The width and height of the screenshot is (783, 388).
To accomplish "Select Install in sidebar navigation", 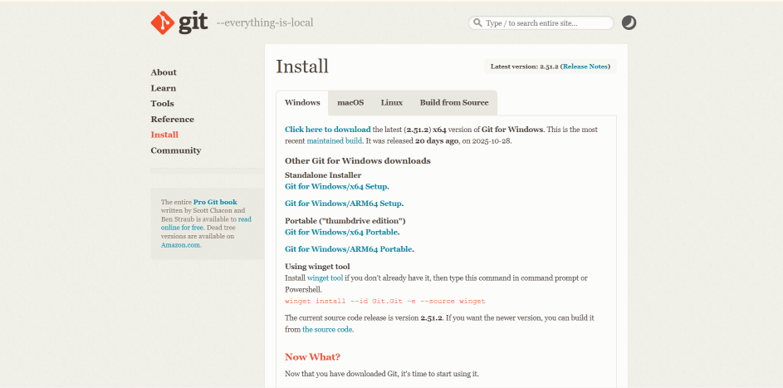I will pyautogui.click(x=164, y=135).
